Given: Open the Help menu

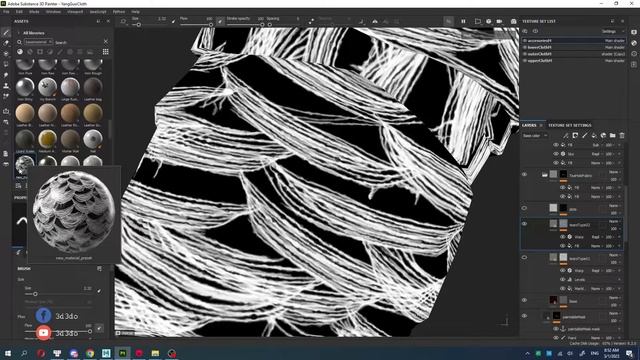Looking at the screenshot, I should [x=136, y=12].
